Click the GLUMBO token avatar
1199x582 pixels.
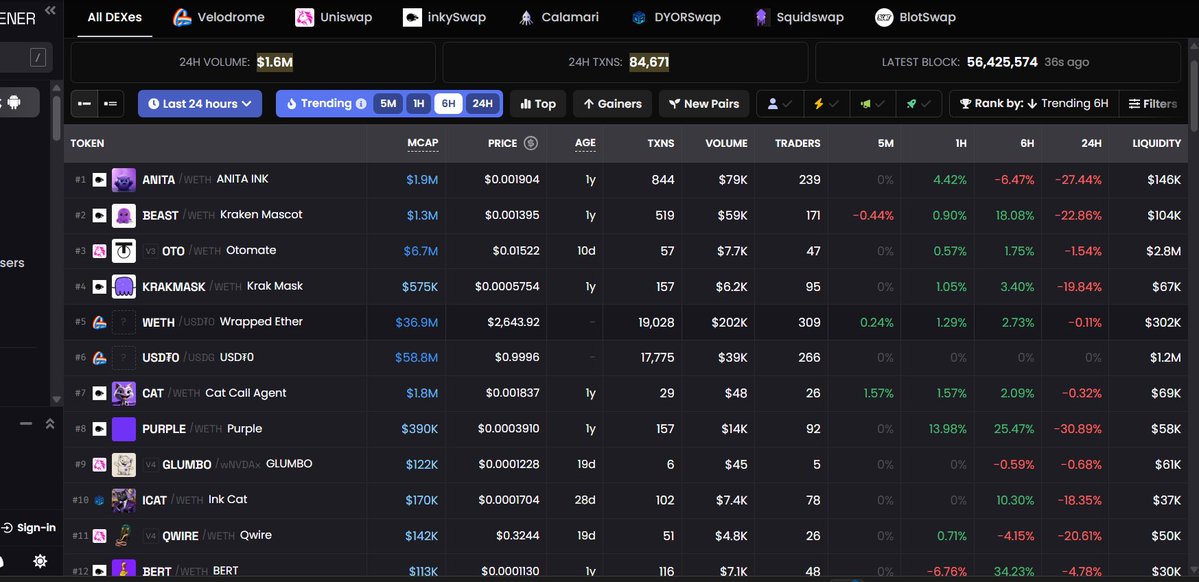tap(124, 464)
